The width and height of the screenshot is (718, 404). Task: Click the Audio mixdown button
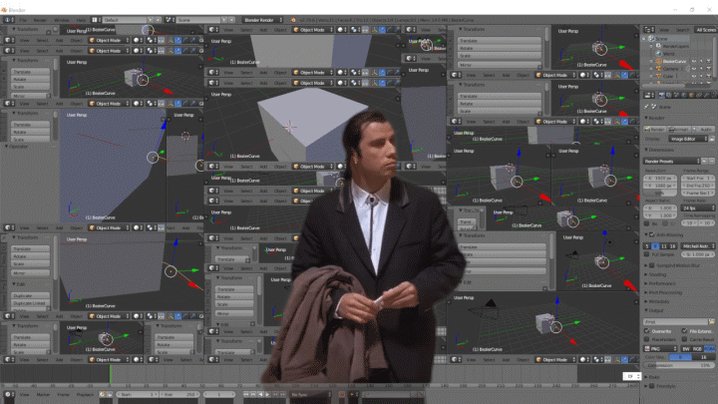coord(703,129)
